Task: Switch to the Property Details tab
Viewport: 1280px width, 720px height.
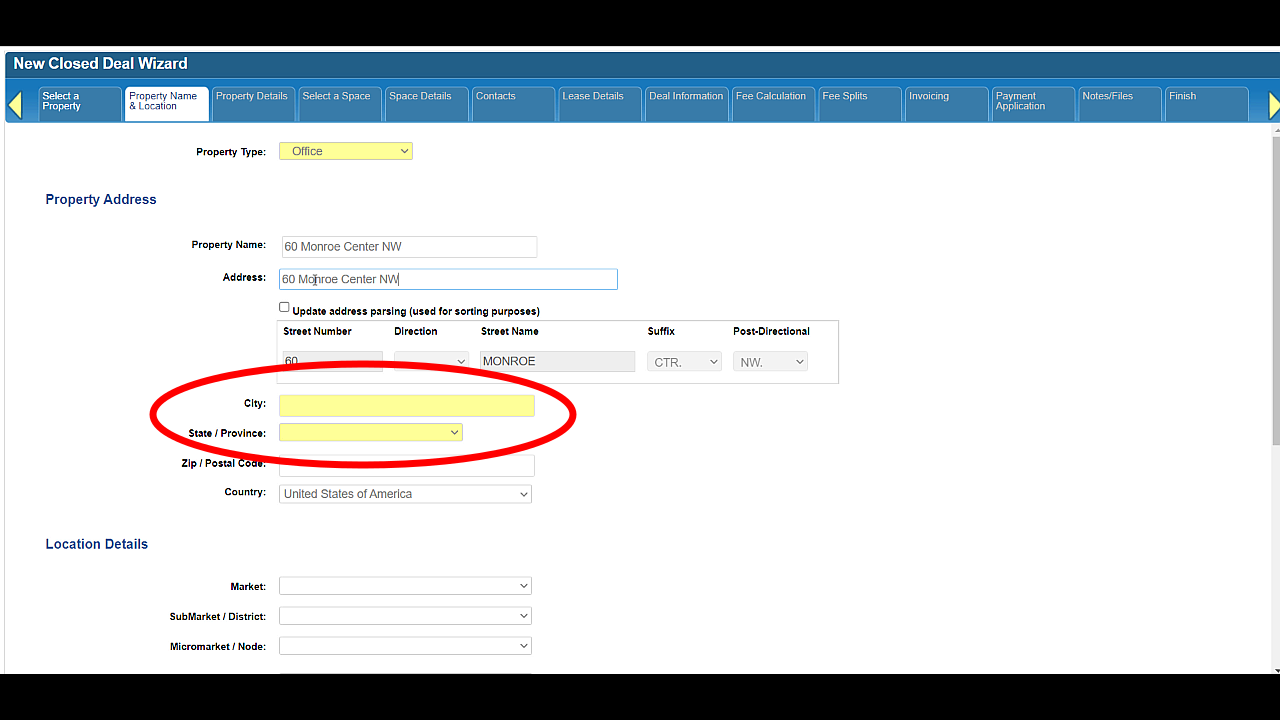Action: click(x=252, y=104)
